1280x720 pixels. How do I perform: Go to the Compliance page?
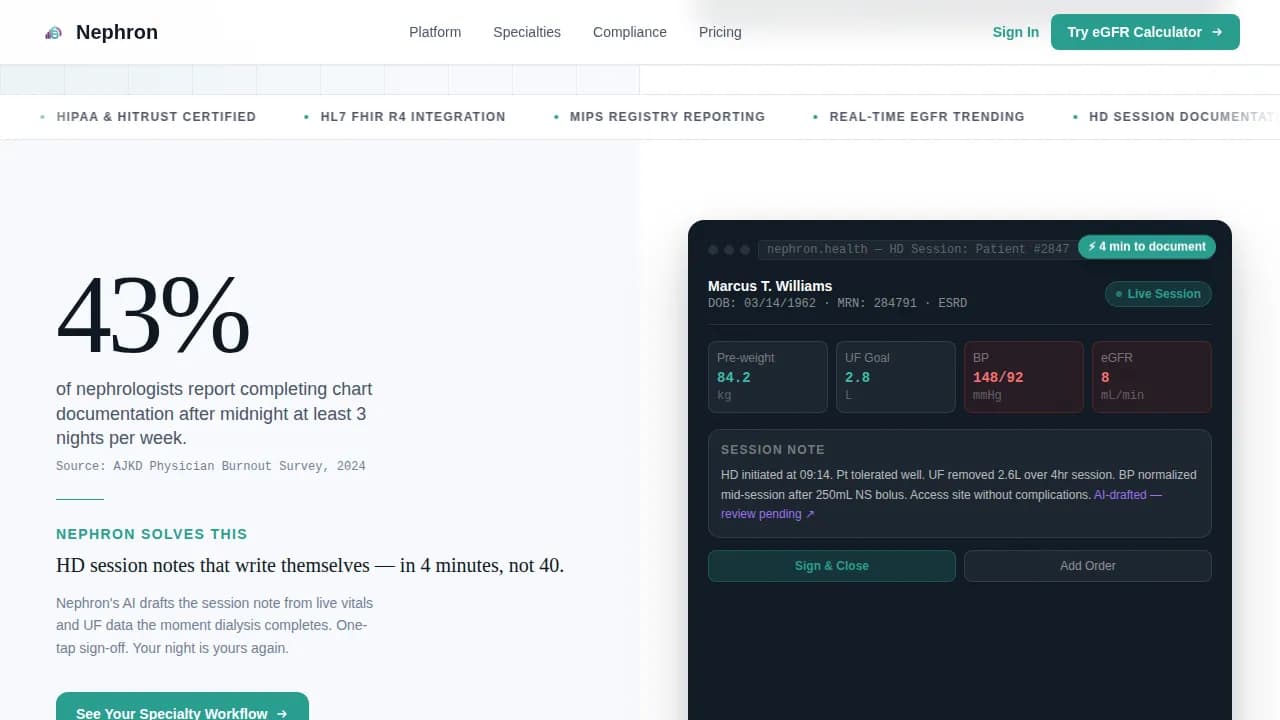tap(630, 32)
